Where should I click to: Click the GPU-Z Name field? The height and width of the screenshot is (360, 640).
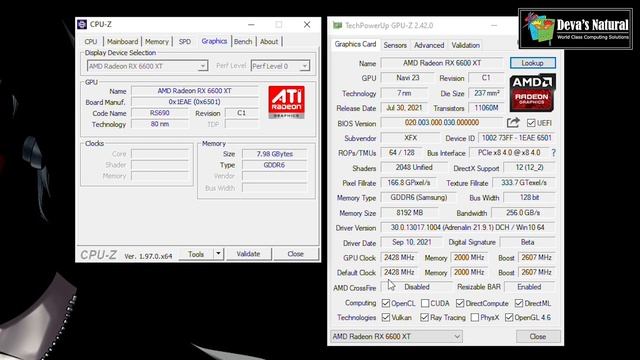click(x=442, y=63)
